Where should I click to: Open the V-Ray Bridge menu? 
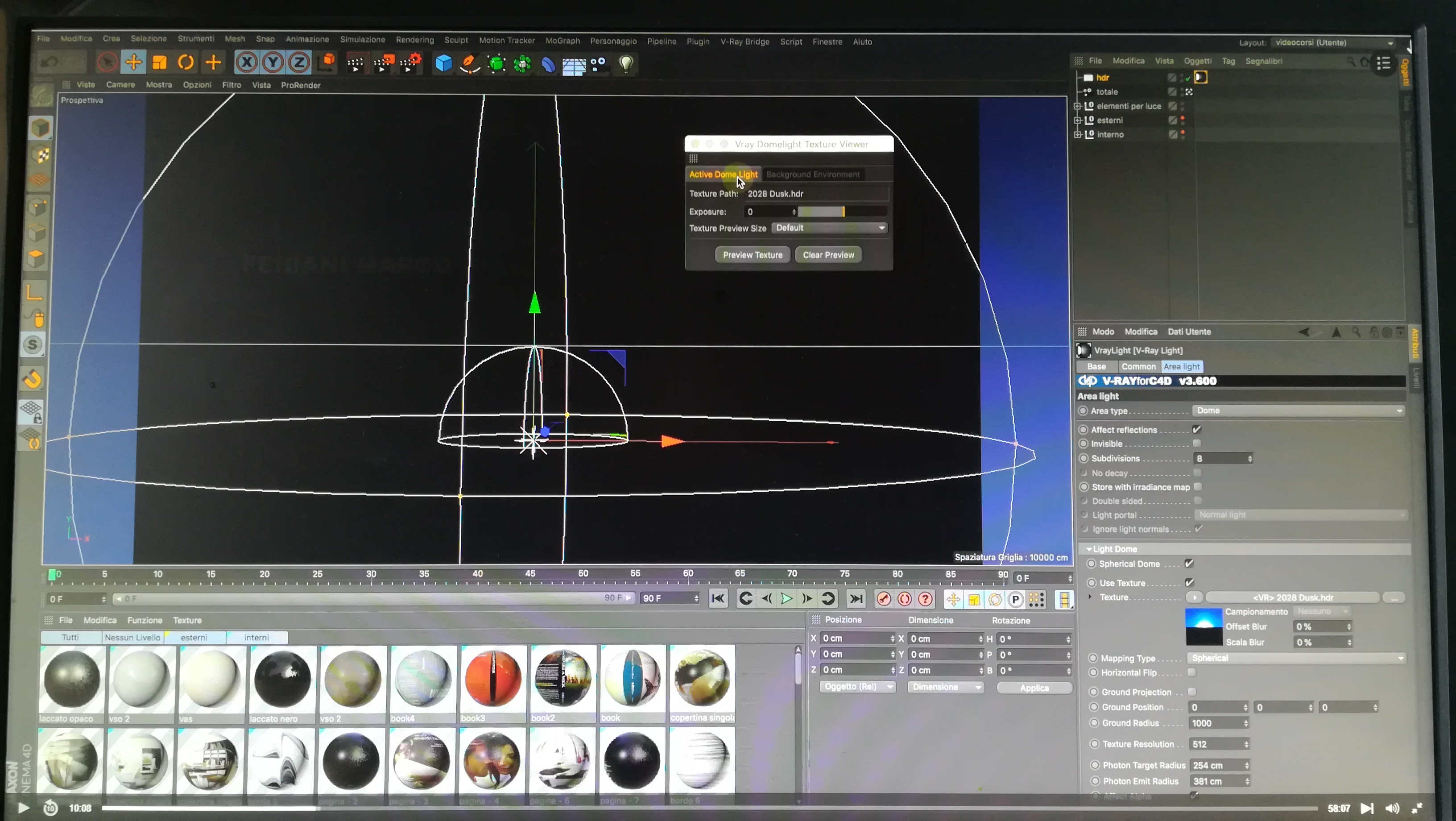[745, 41]
